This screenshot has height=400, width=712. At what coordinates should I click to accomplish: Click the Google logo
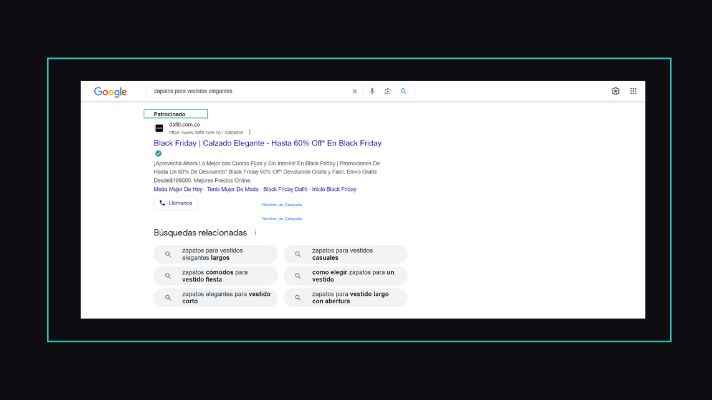[110, 92]
